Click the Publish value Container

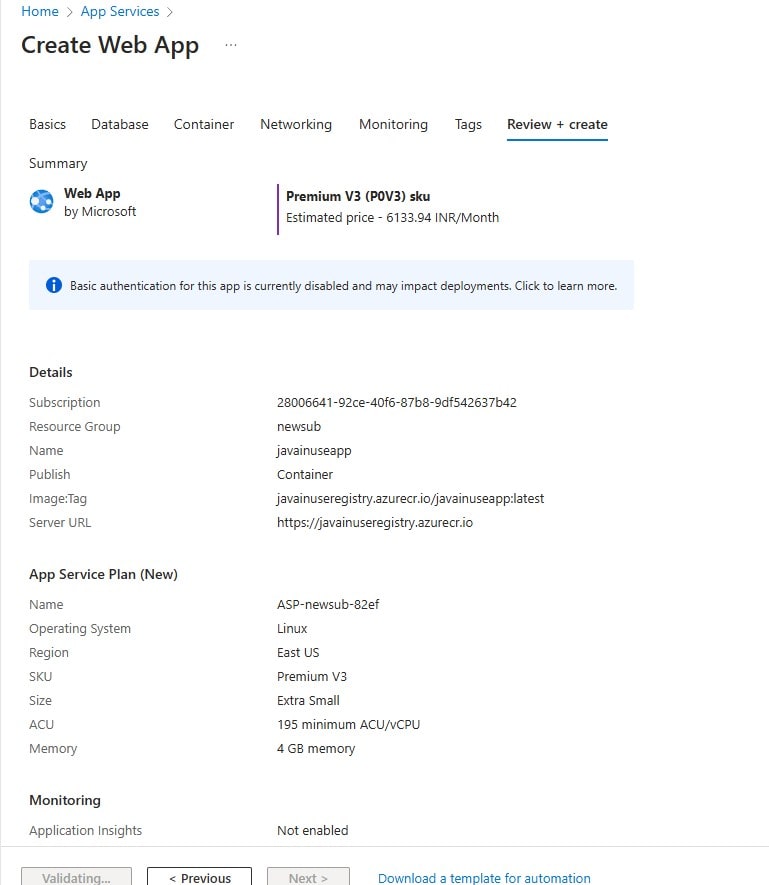[x=305, y=475]
